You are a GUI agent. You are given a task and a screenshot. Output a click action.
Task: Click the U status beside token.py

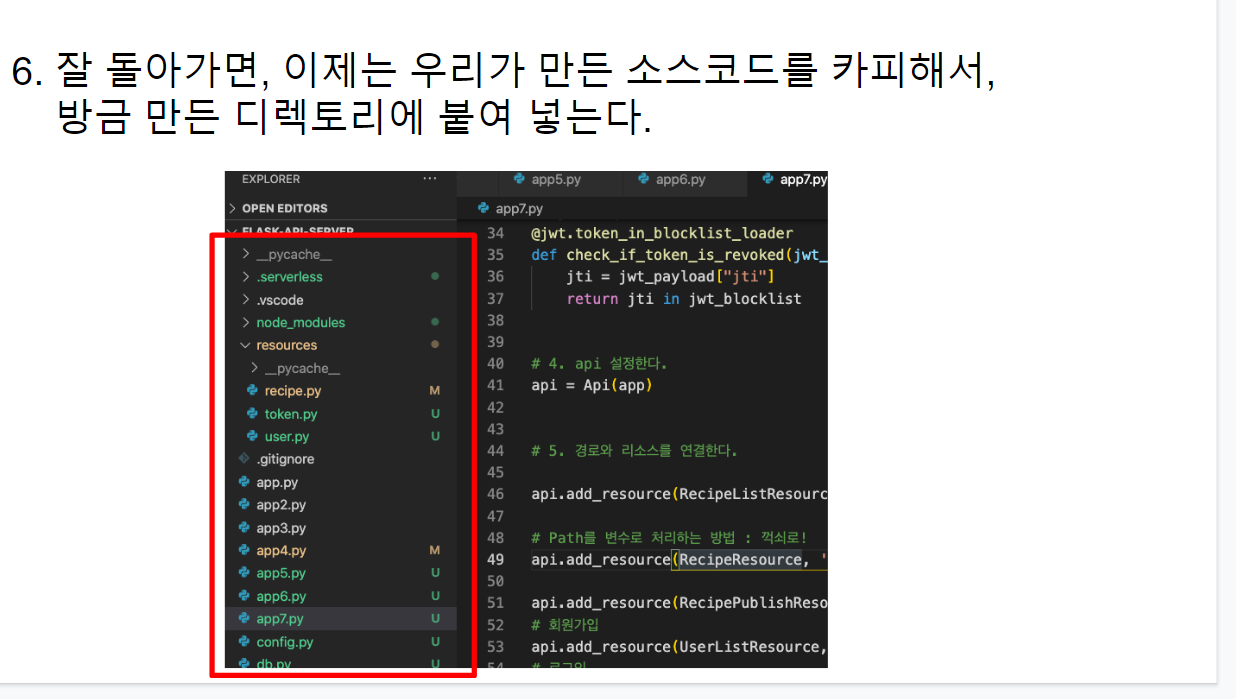(435, 414)
